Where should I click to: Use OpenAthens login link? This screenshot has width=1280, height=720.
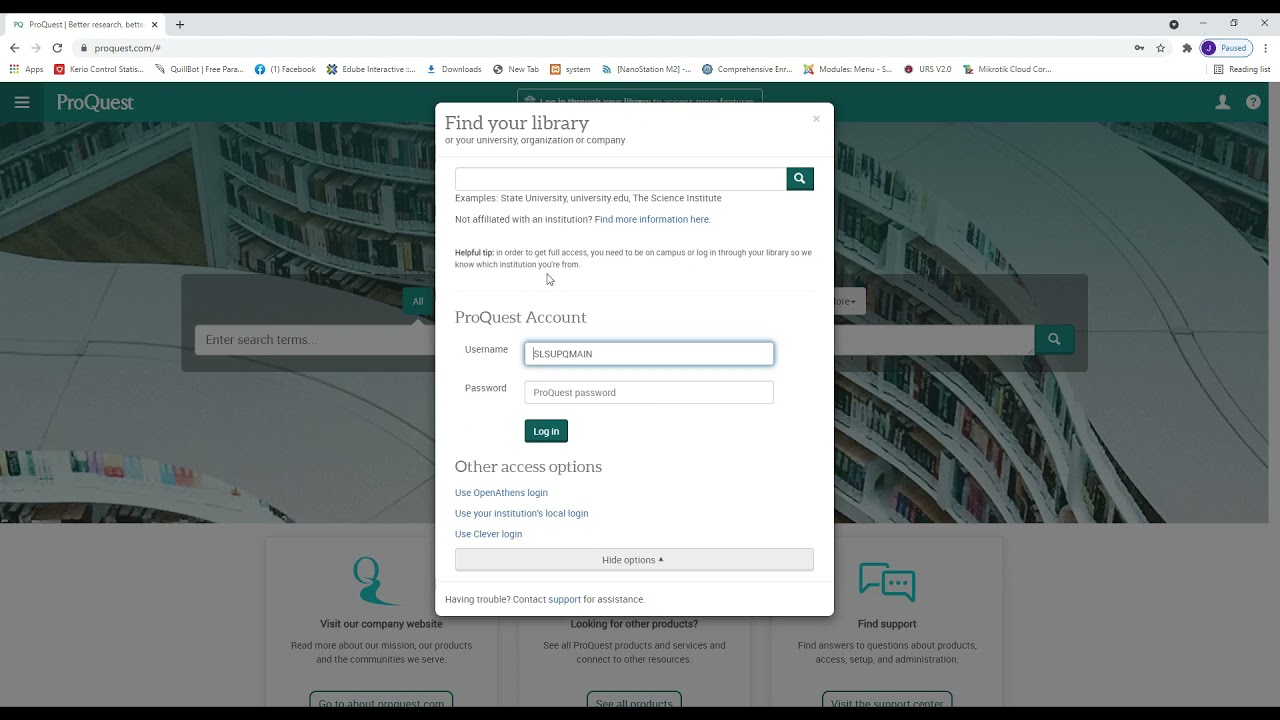coord(501,493)
